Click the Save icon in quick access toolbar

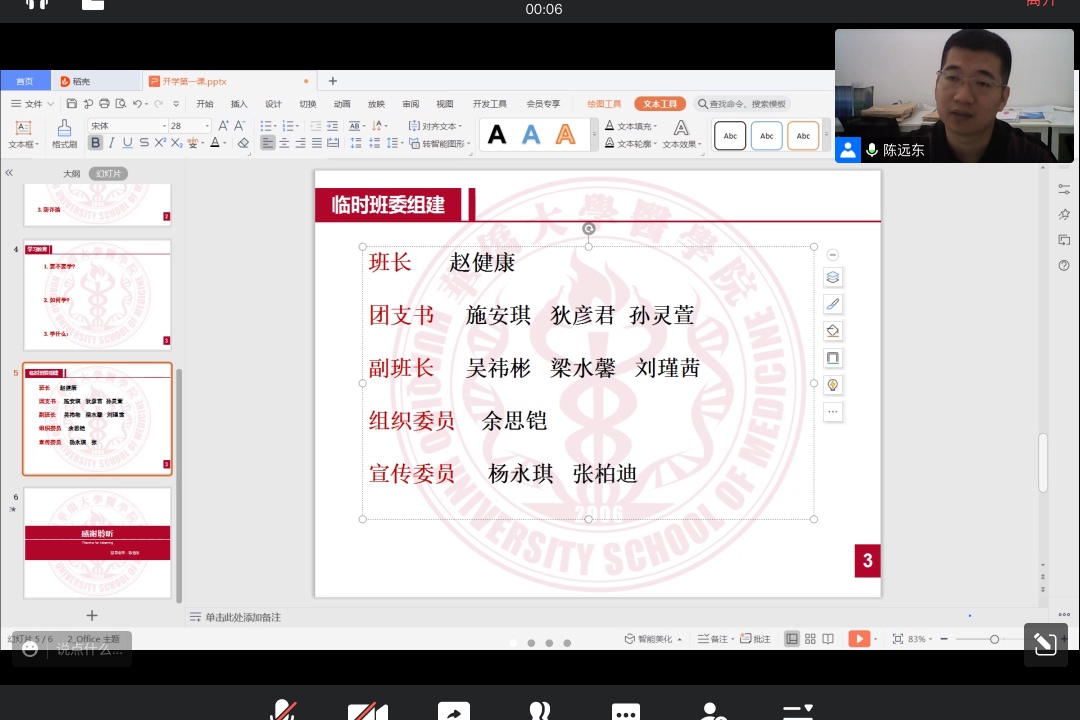(x=72, y=104)
